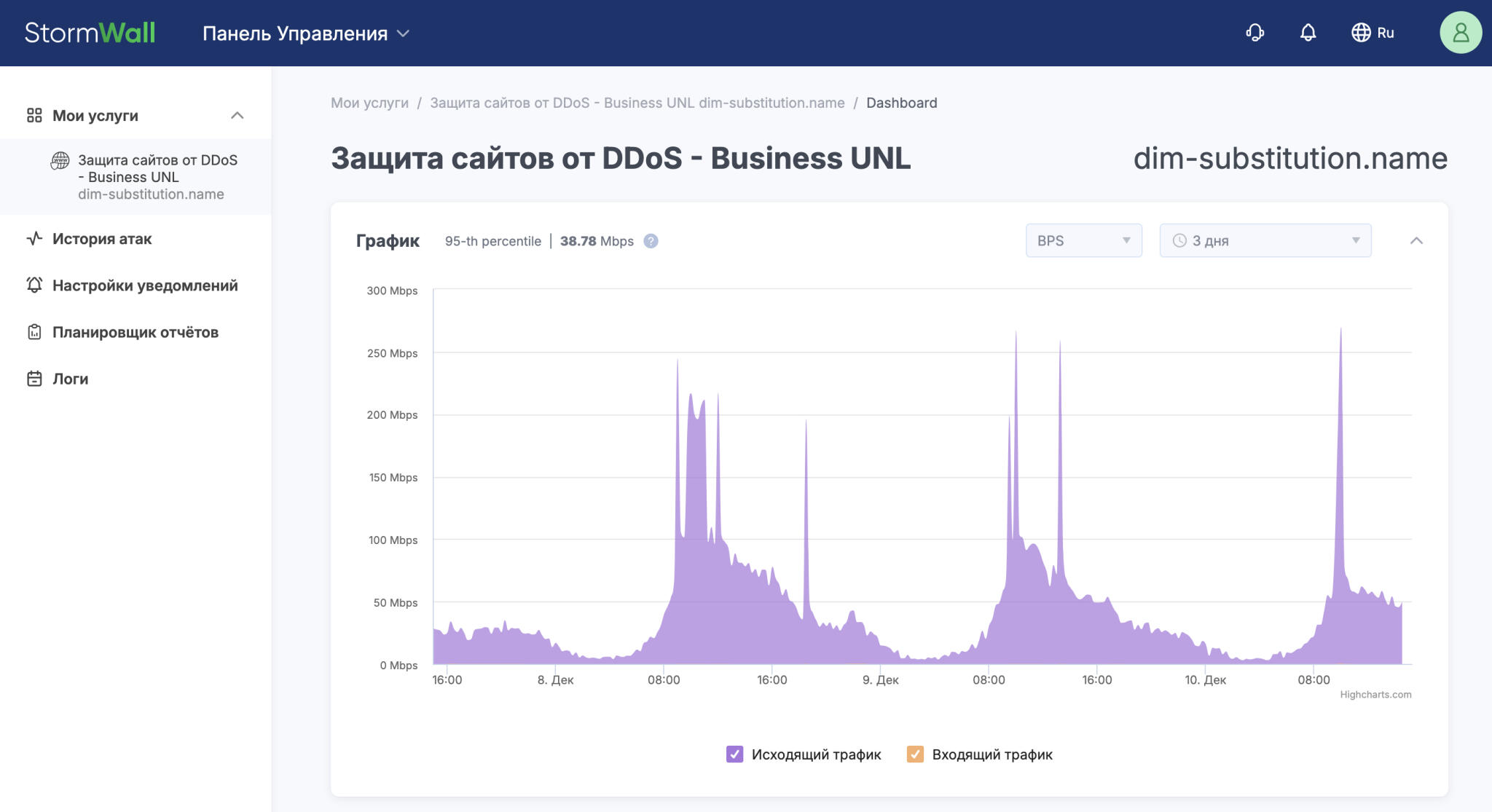Open the BPS units dropdown
Viewport: 1492px width, 812px height.
(x=1083, y=240)
